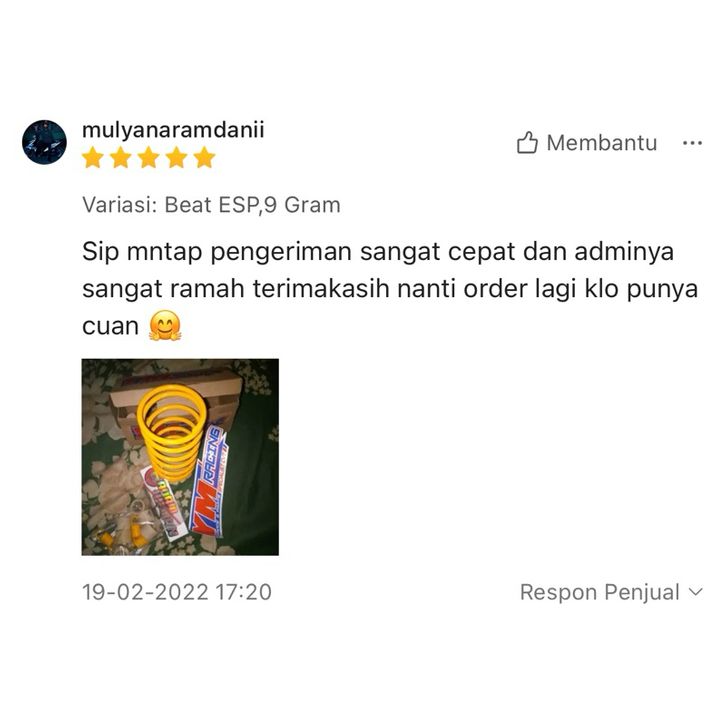Click the thumbs-up helpful icon
The width and height of the screenshot is (726, 726).
click(527, 143)
